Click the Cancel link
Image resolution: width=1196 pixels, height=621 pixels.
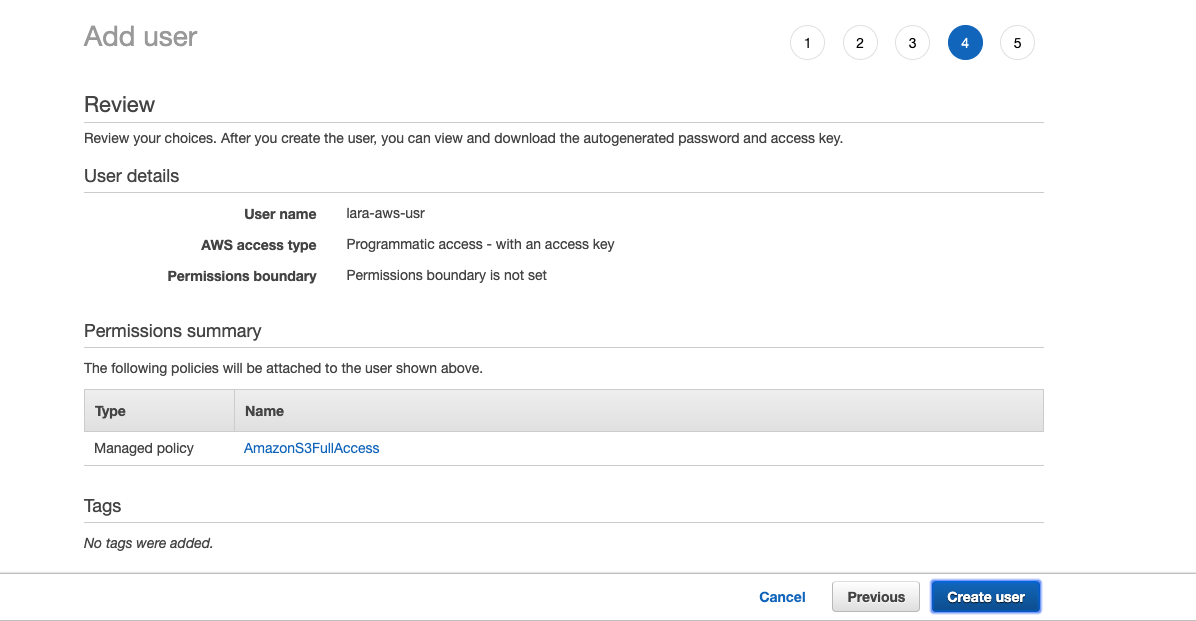(x=782, y=597)
